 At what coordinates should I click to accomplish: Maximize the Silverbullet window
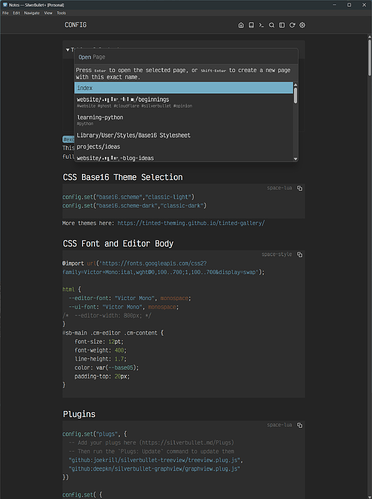point(349,5)
